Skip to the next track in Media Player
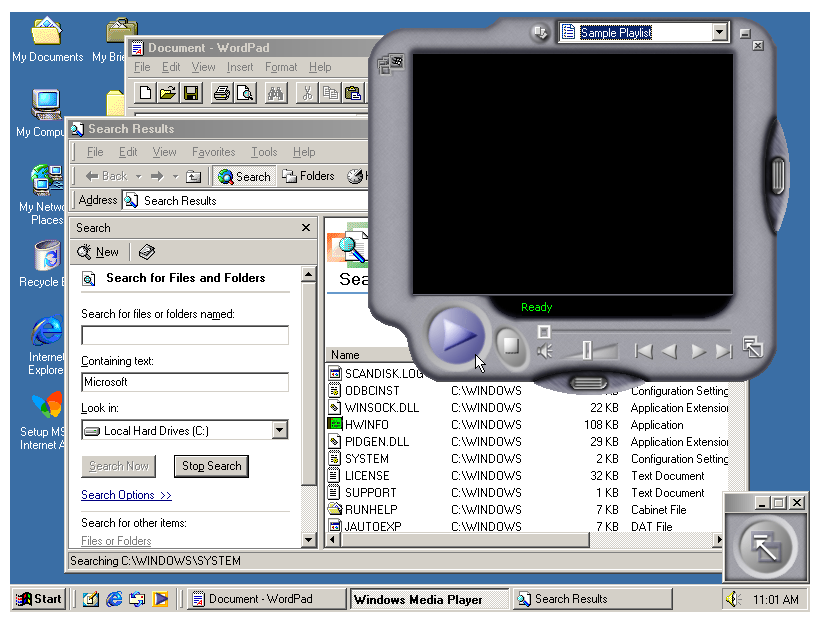Screen dimensions: 817x618 click(x=724, y=351)
